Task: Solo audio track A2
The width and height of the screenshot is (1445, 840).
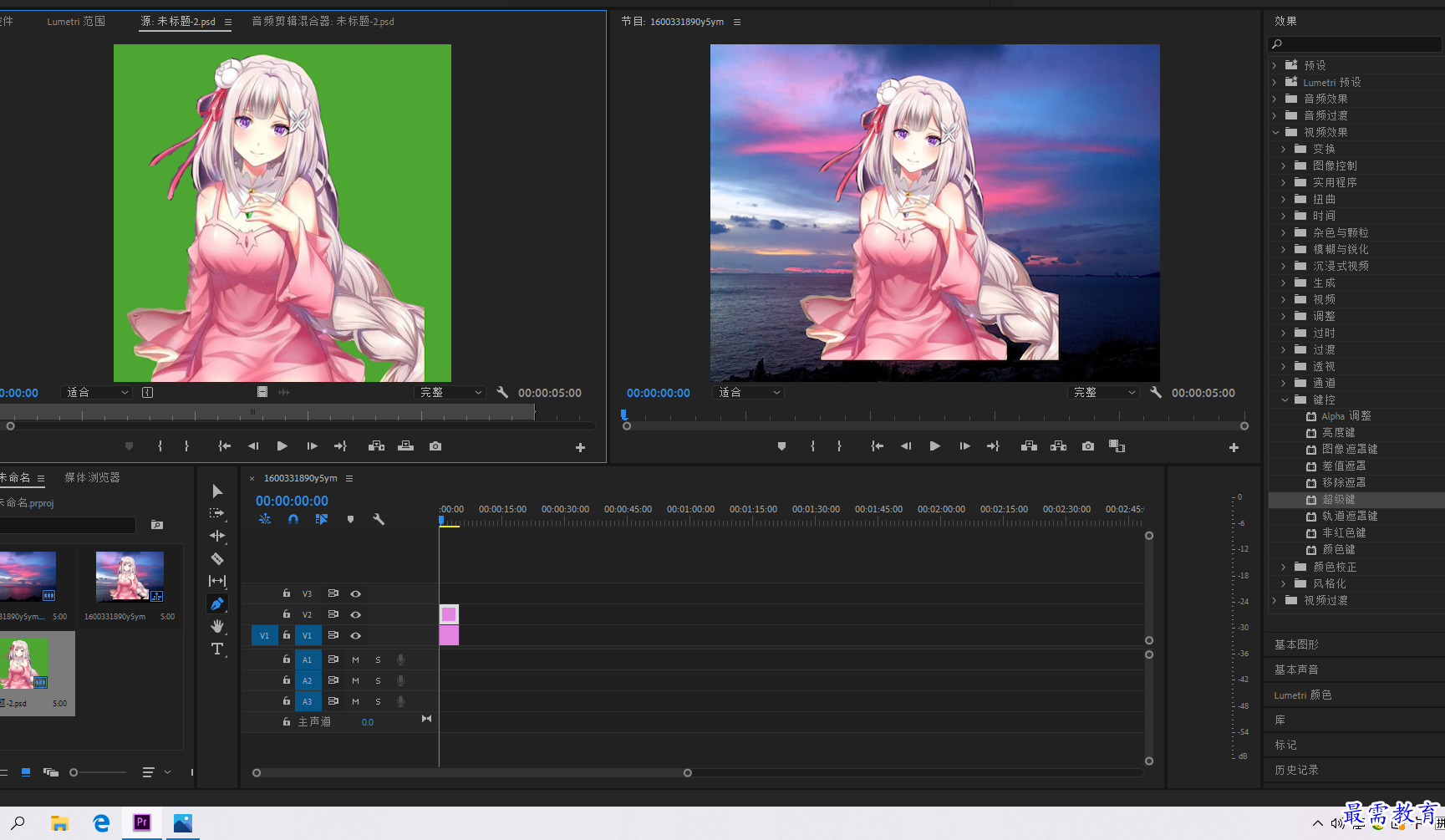Action: point(378,680)
